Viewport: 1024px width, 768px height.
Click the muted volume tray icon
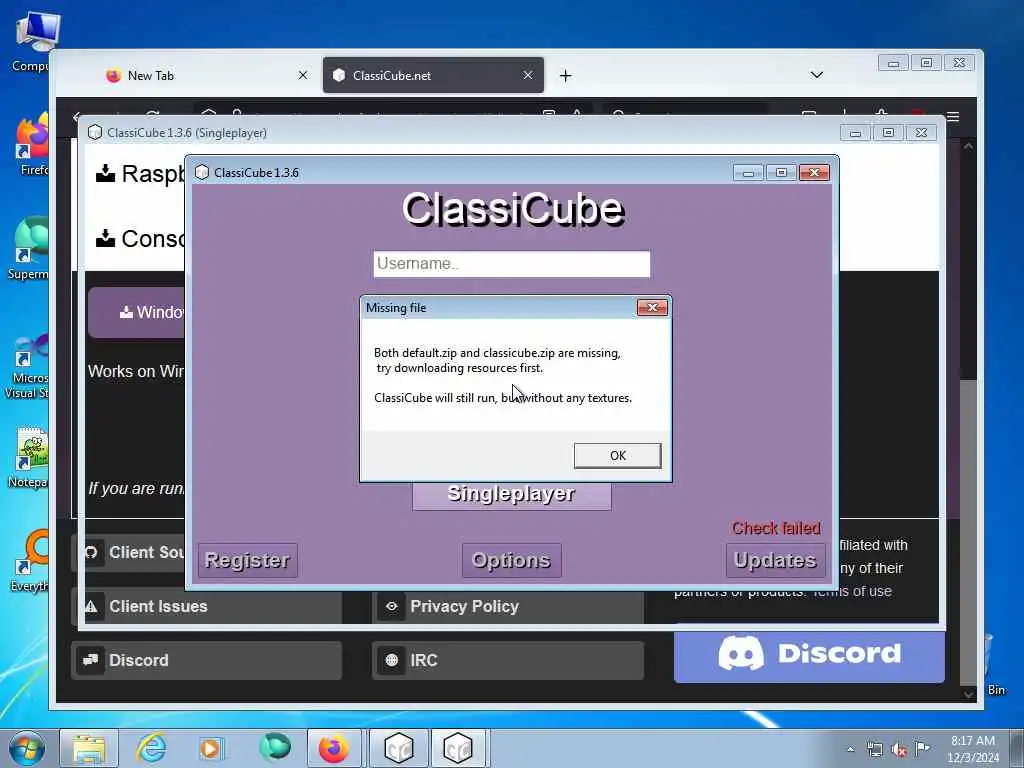point(899,750)
